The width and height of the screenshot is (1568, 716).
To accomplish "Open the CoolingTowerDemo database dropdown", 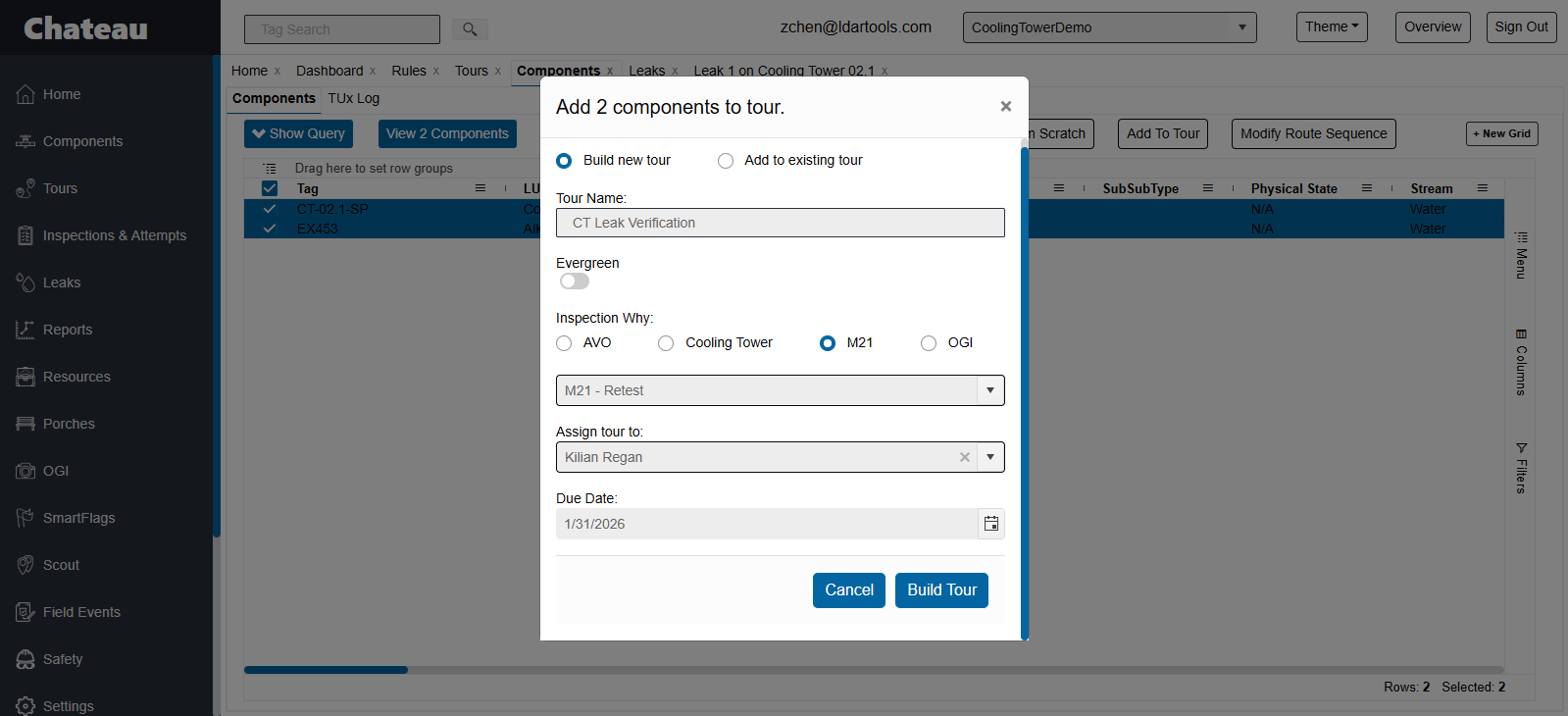I will click(1241, 27).
